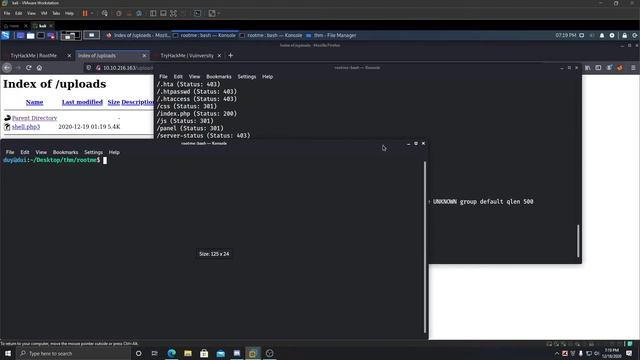The image size is (640, 360).
Task: Open Help menu in front Konsole window
Action: 114,152
